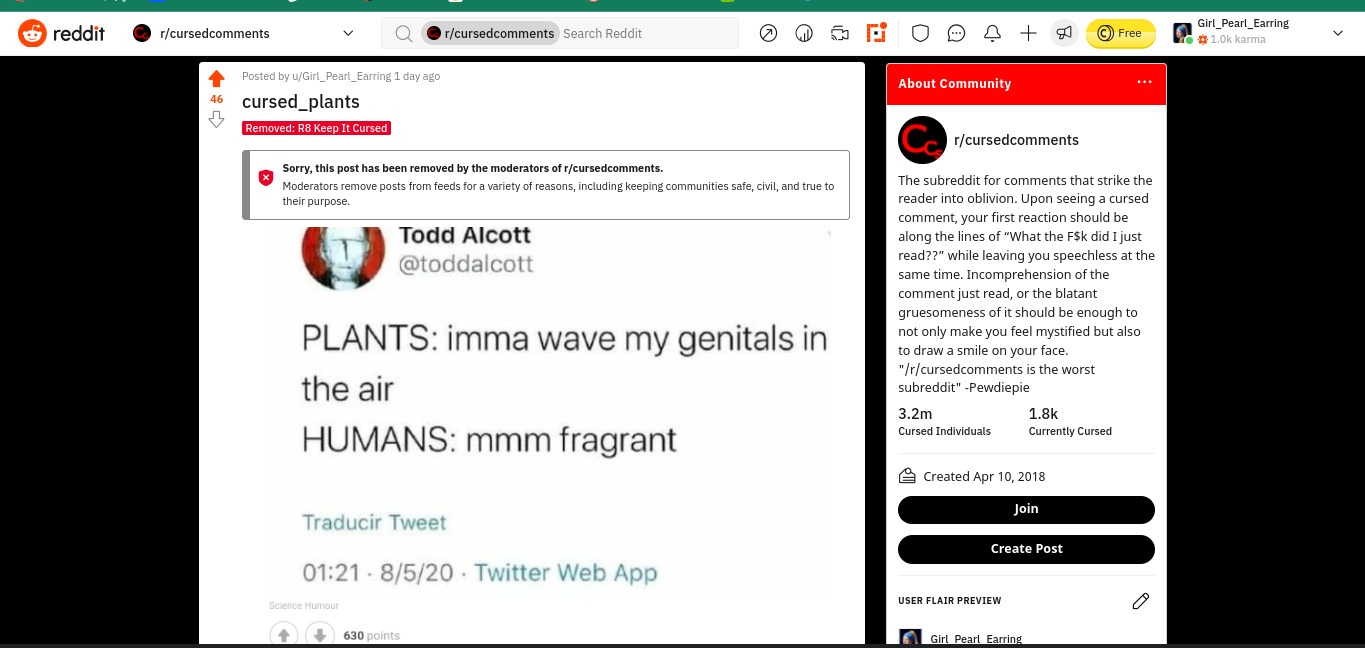Click the advertise megaphone icon

(x=1064, y=33)
